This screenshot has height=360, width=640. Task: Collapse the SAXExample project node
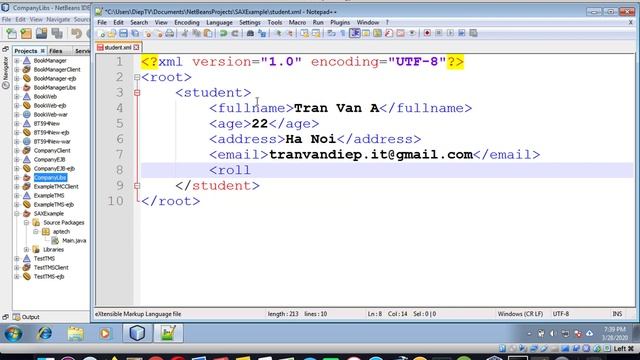point(17,213)
